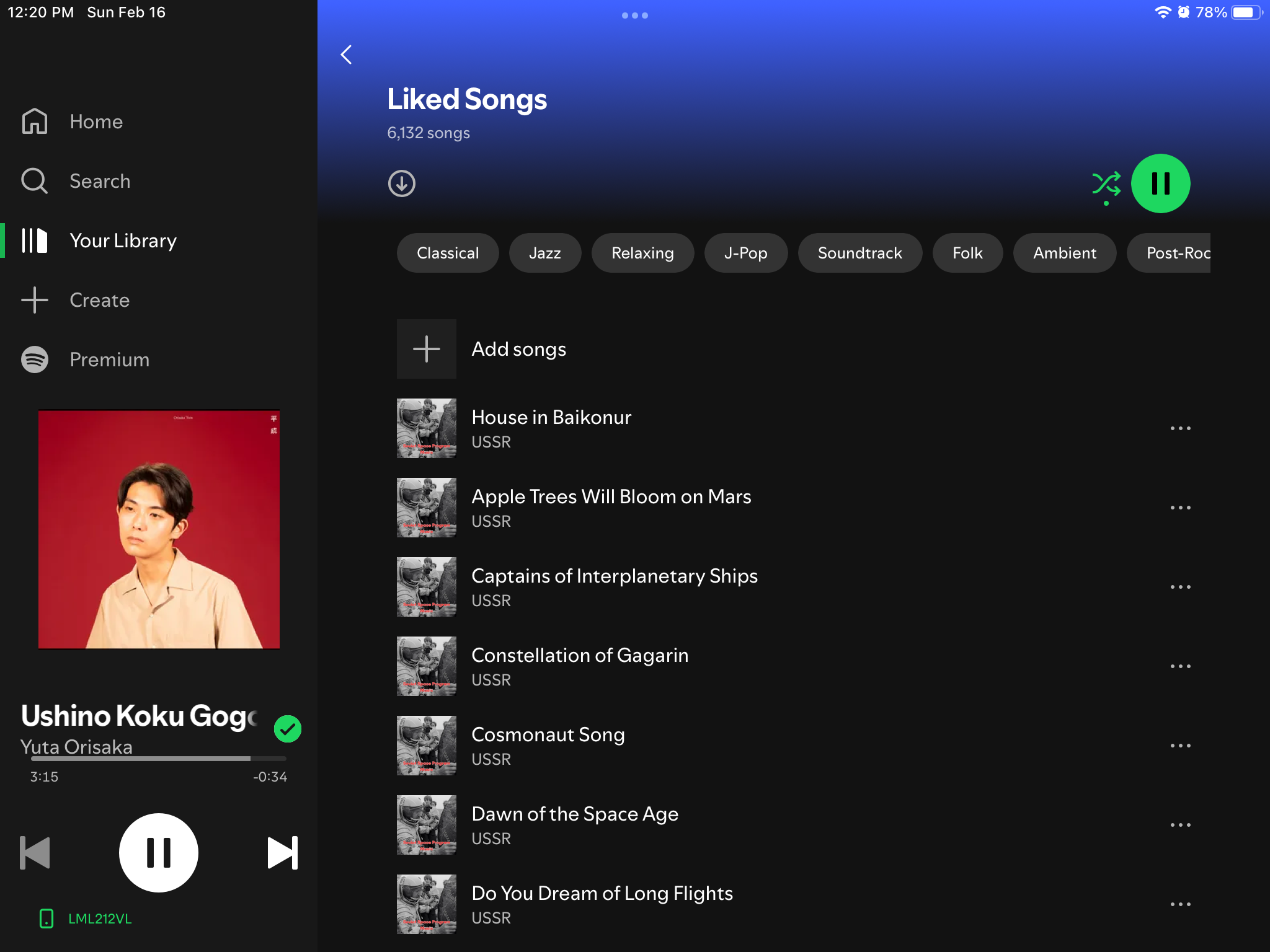This screenshot has width=1270, height=952.
Task: Pause playback with large green button
Action: [1160, 183]
